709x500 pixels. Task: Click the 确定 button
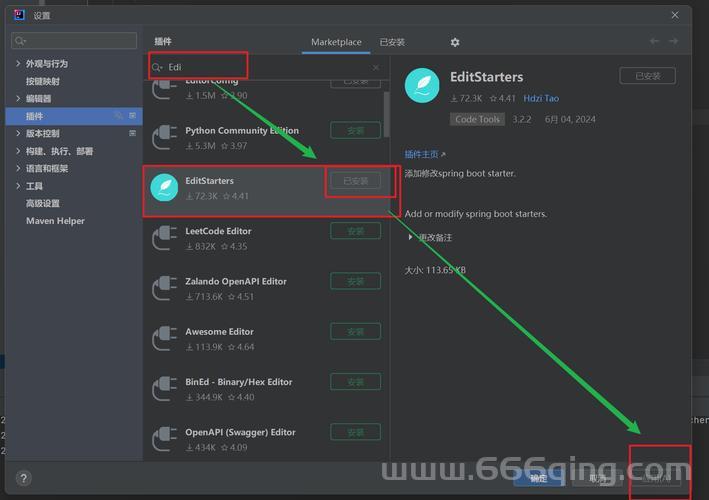tap(538, 478)
